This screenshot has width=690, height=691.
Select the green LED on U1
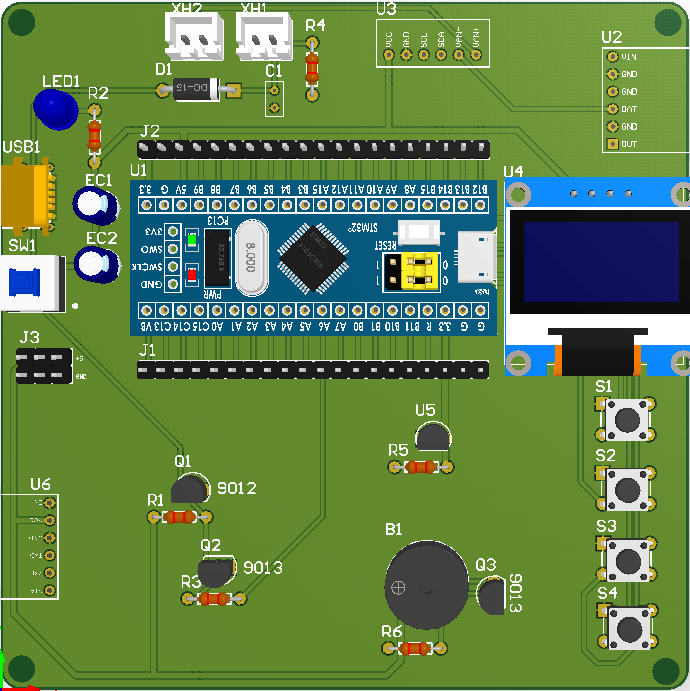coord(192,239)
